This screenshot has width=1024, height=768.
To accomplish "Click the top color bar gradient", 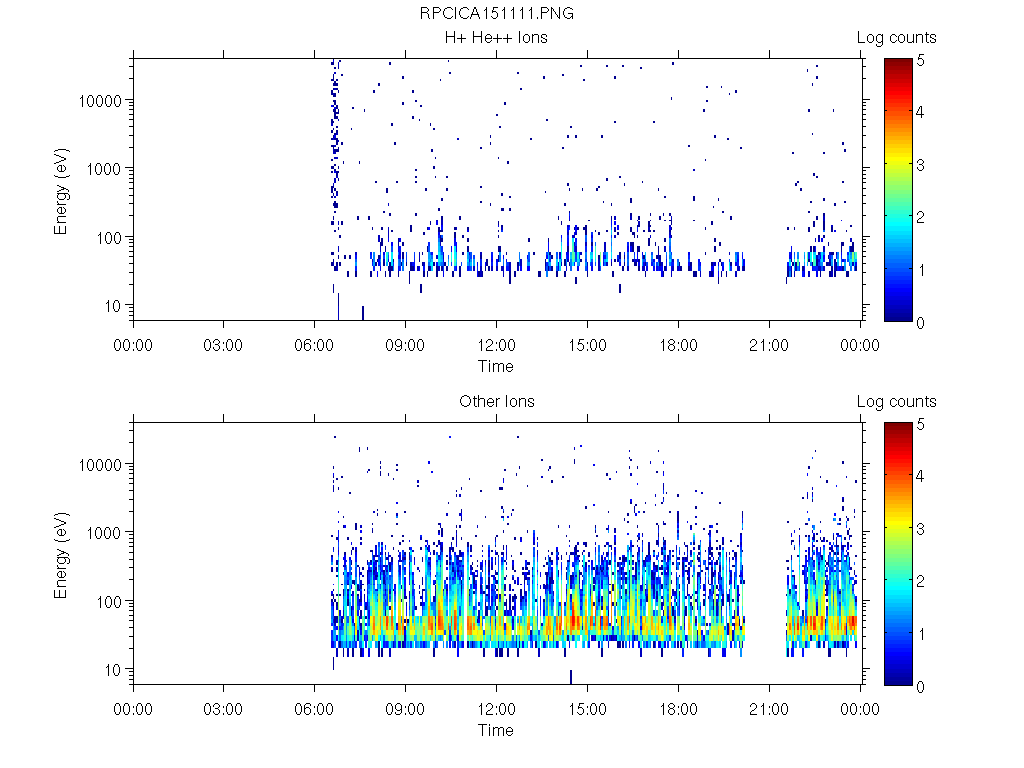I will (898, 189).
